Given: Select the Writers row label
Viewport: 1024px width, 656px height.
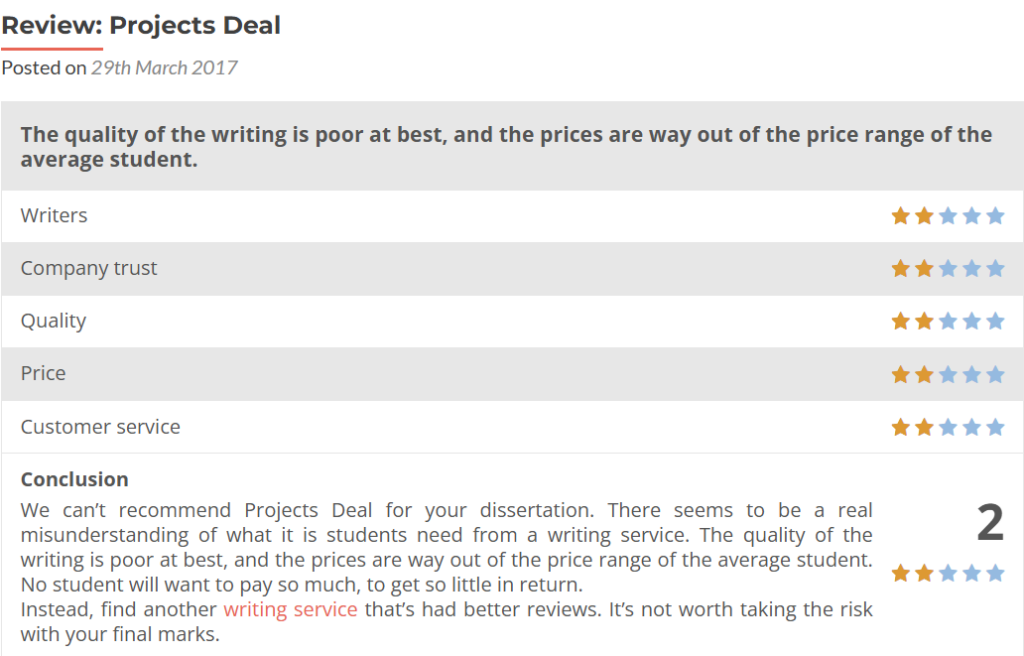Looking at the screenshot, I should 54,216.
